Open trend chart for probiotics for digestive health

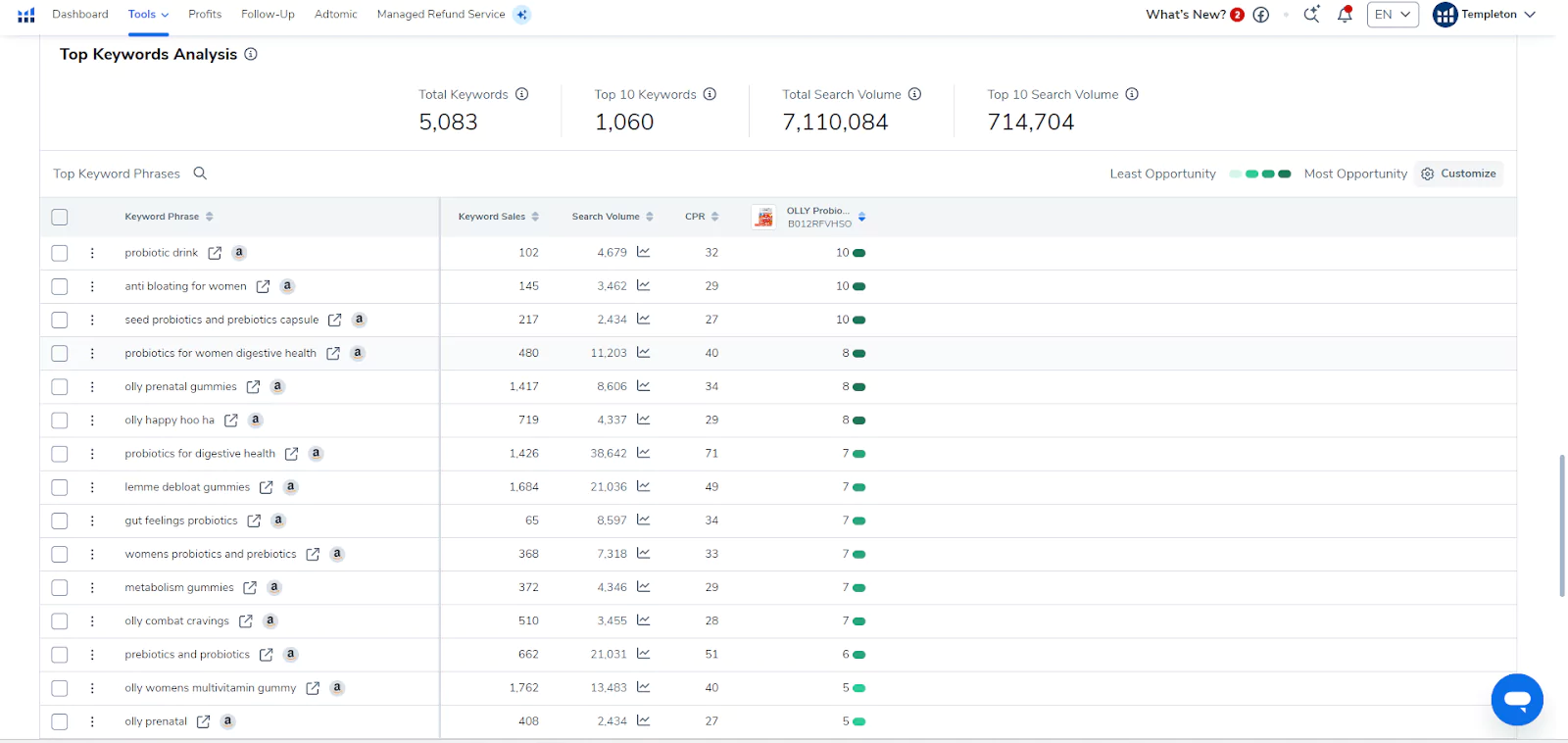pyautogui.click(x=643, y=453)
